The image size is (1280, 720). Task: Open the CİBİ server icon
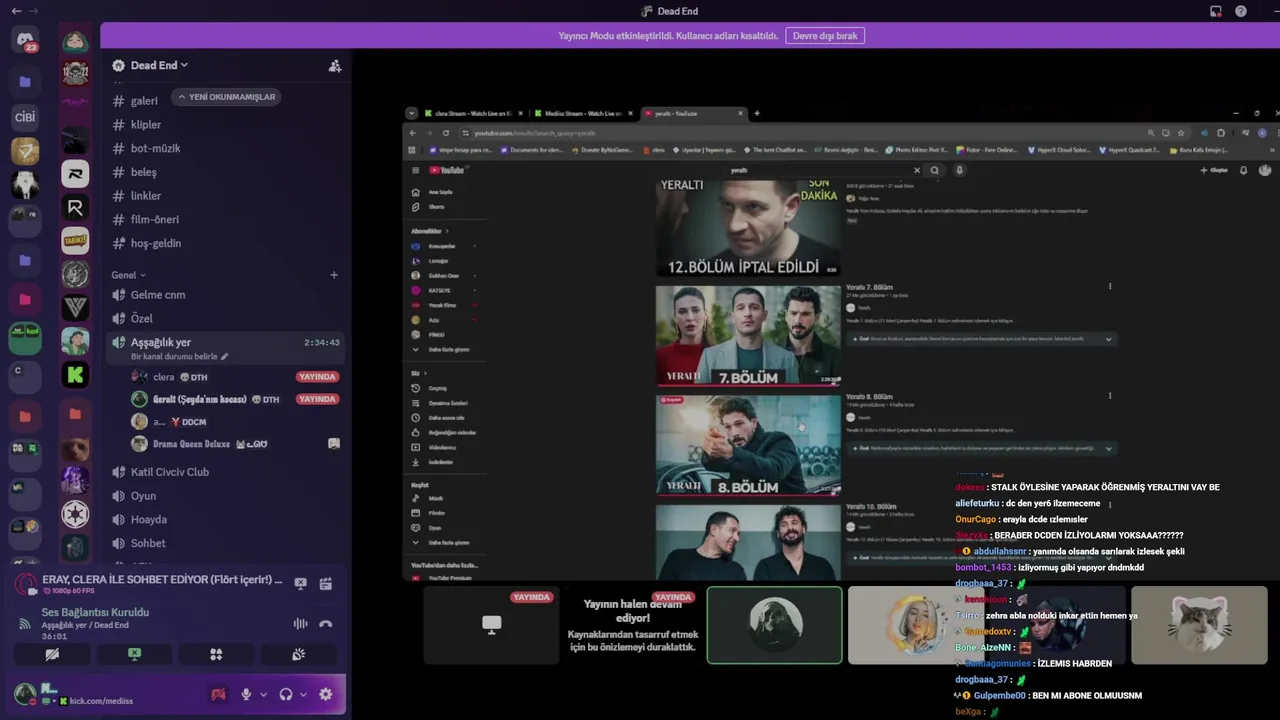[x=25, y=117]
